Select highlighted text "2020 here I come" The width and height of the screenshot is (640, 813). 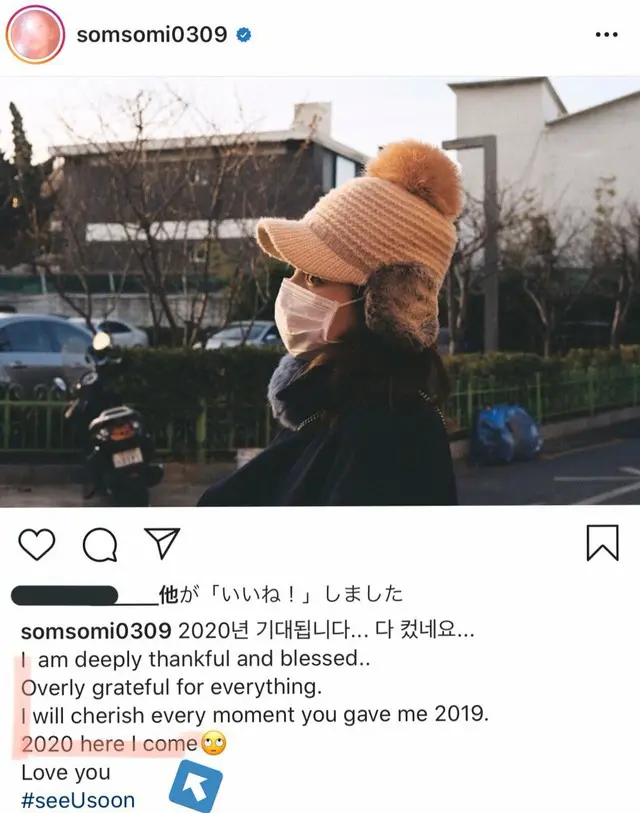[109, 744]
